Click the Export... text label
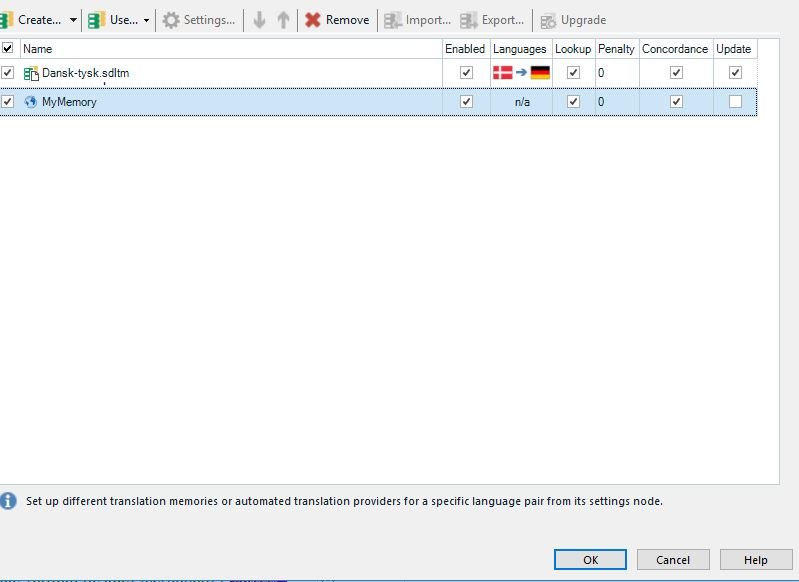This screenshot has width=799, height=582. [x=503, y=20]
